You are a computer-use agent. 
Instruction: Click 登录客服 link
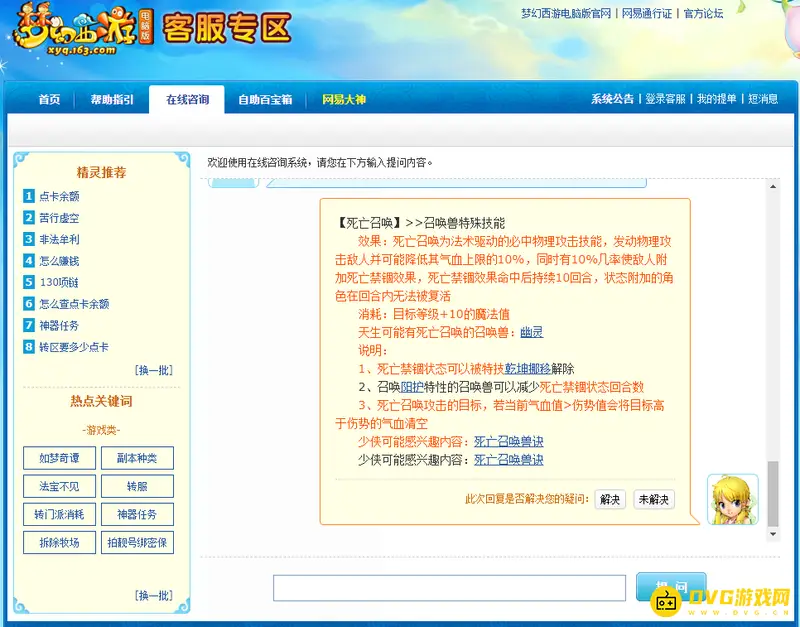pyautogui.click(x=665, y=99)
